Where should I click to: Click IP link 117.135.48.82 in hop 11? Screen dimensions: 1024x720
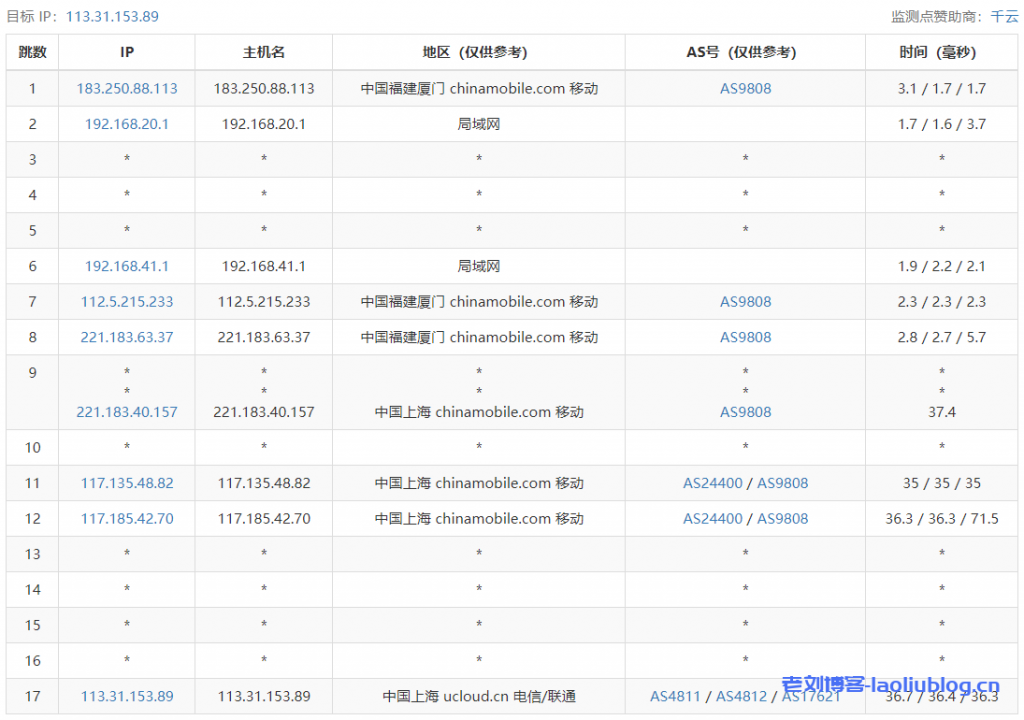pos(127,483)
